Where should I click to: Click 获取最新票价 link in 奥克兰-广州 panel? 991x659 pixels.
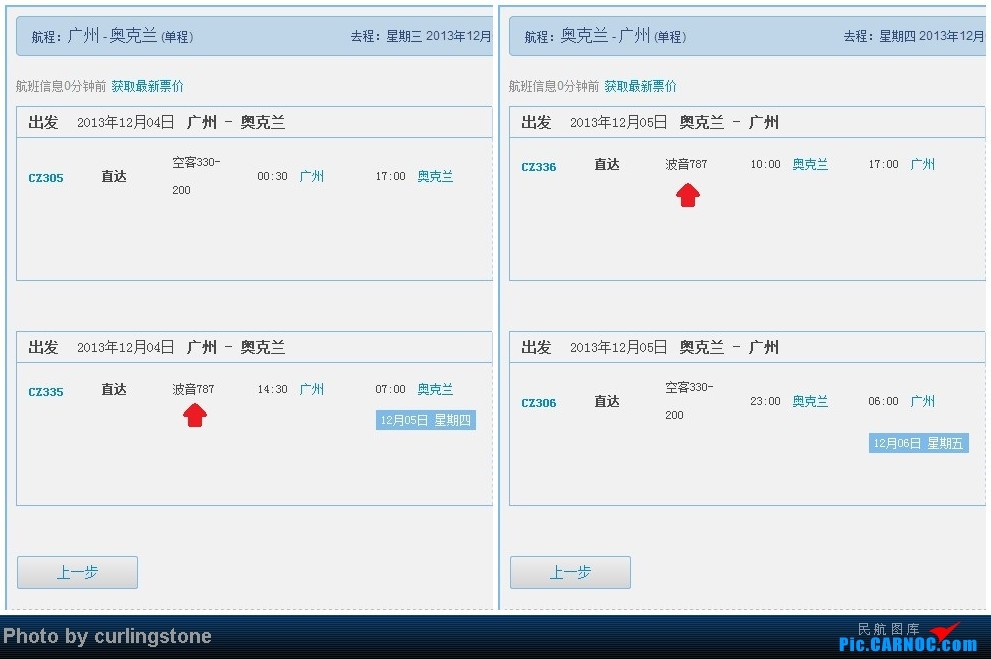point(640,86)
